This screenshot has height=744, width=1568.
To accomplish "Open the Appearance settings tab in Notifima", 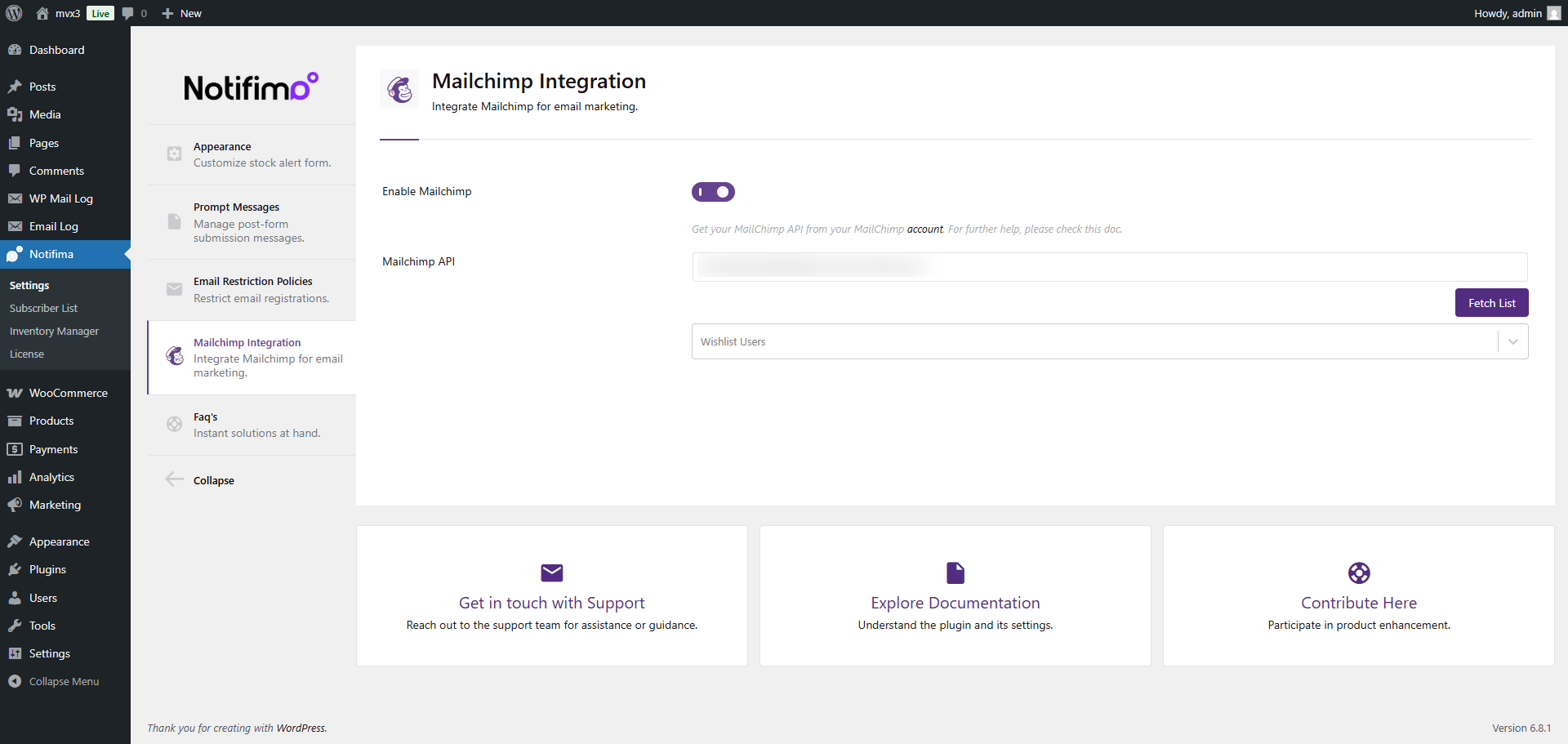I will pos(252,154).
